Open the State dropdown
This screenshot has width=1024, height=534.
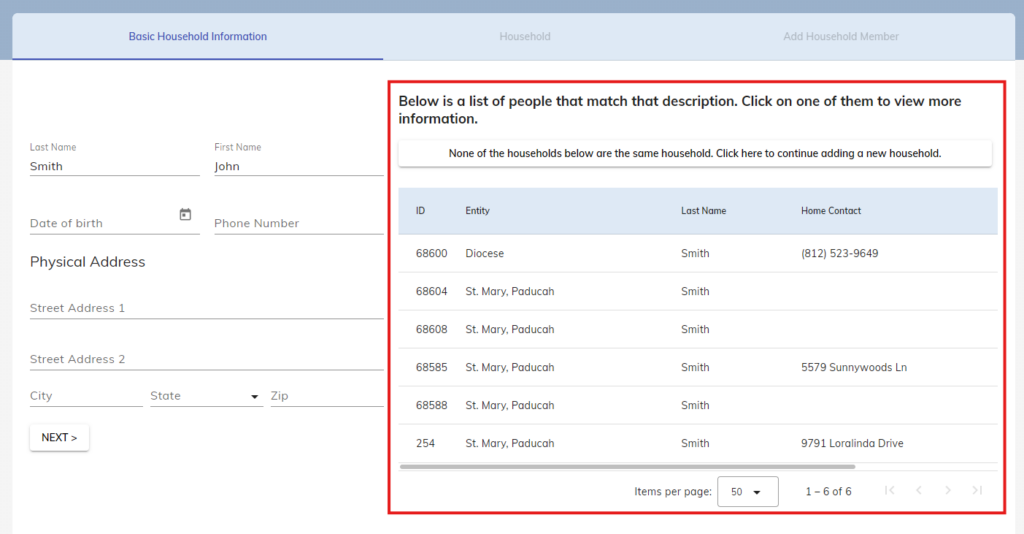206,396
